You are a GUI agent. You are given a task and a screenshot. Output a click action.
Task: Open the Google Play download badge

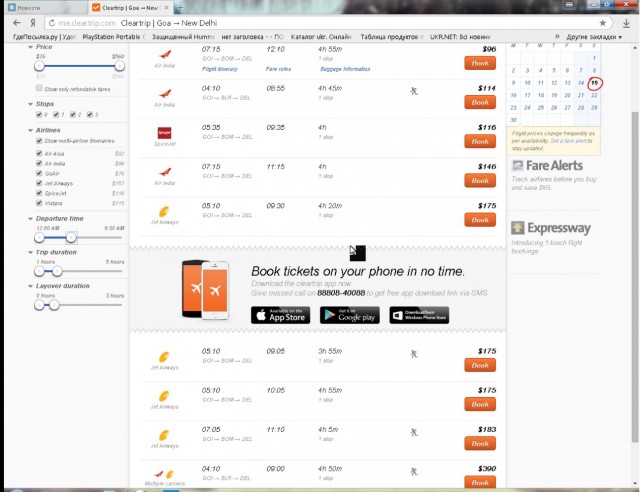click(350, 315)
